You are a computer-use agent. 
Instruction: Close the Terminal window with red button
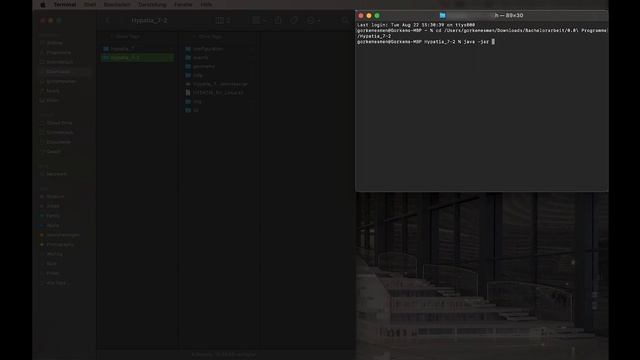tap(361, 16)
